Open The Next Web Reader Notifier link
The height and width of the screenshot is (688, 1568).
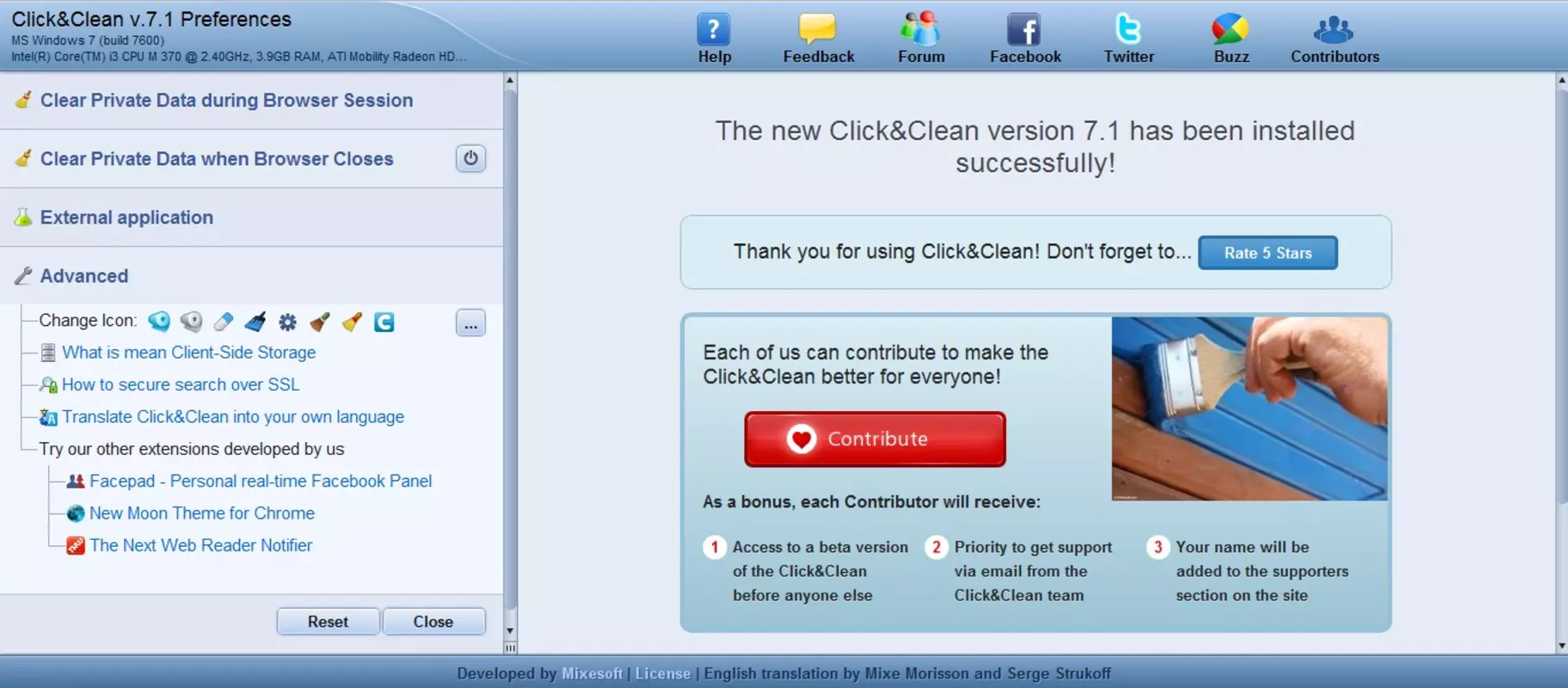[x=200, y=545]
